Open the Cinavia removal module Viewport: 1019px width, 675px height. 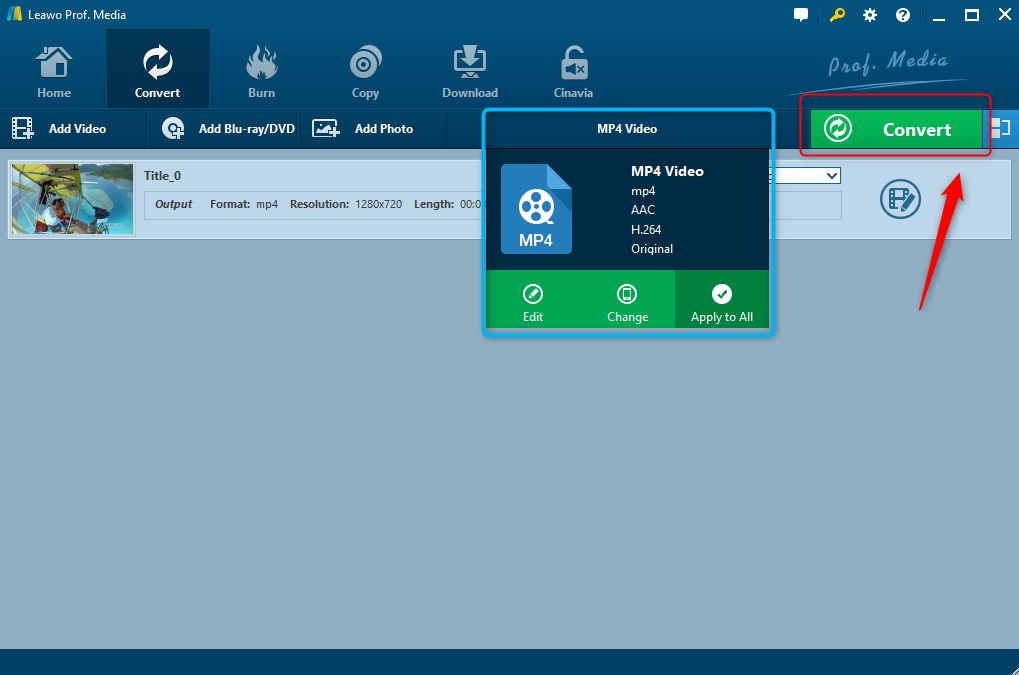pyautogui.click(x=573, y=72)
